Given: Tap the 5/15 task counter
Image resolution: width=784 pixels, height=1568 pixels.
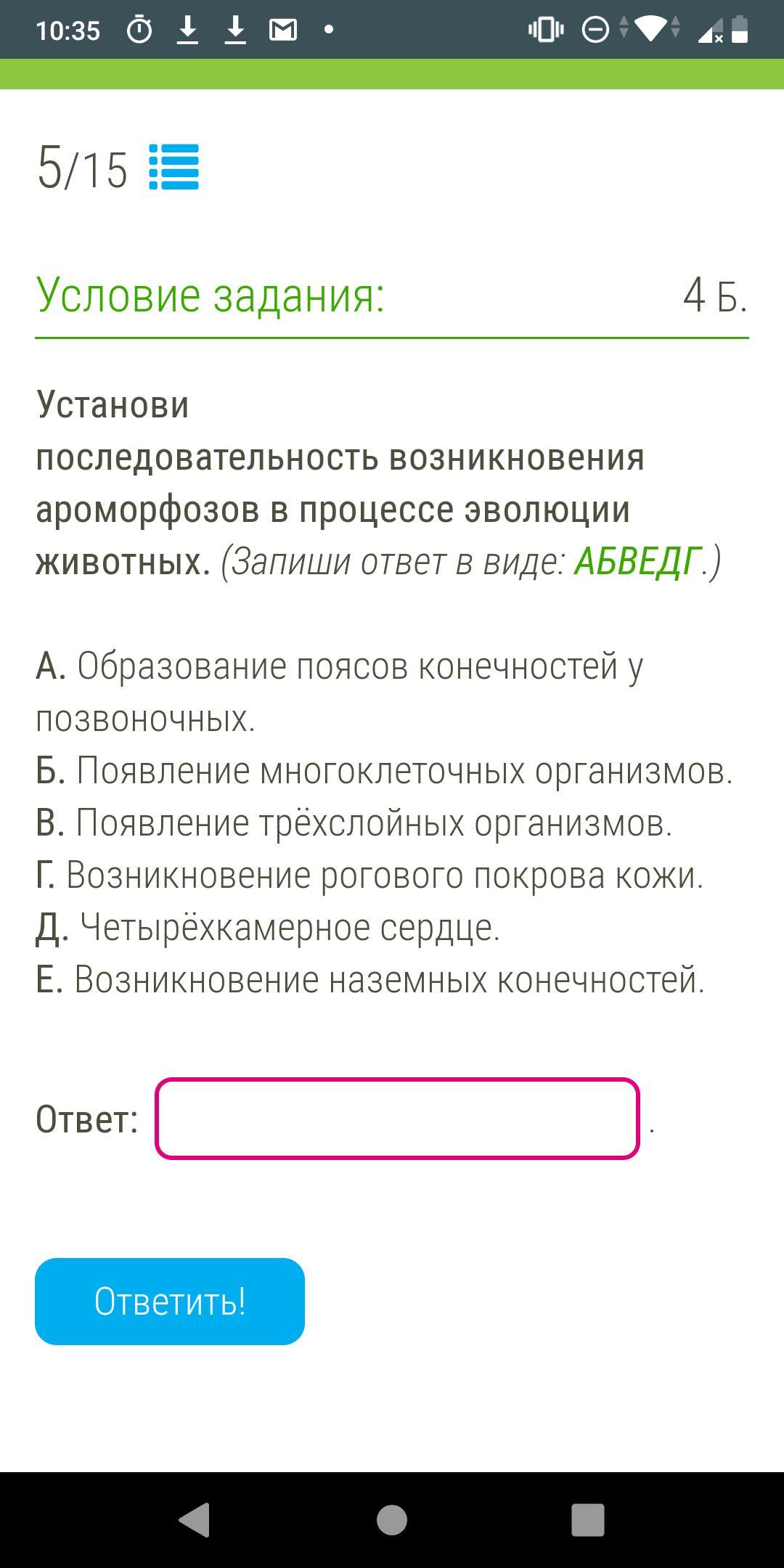Looking at the screenshot, I should tap(82, 168).
